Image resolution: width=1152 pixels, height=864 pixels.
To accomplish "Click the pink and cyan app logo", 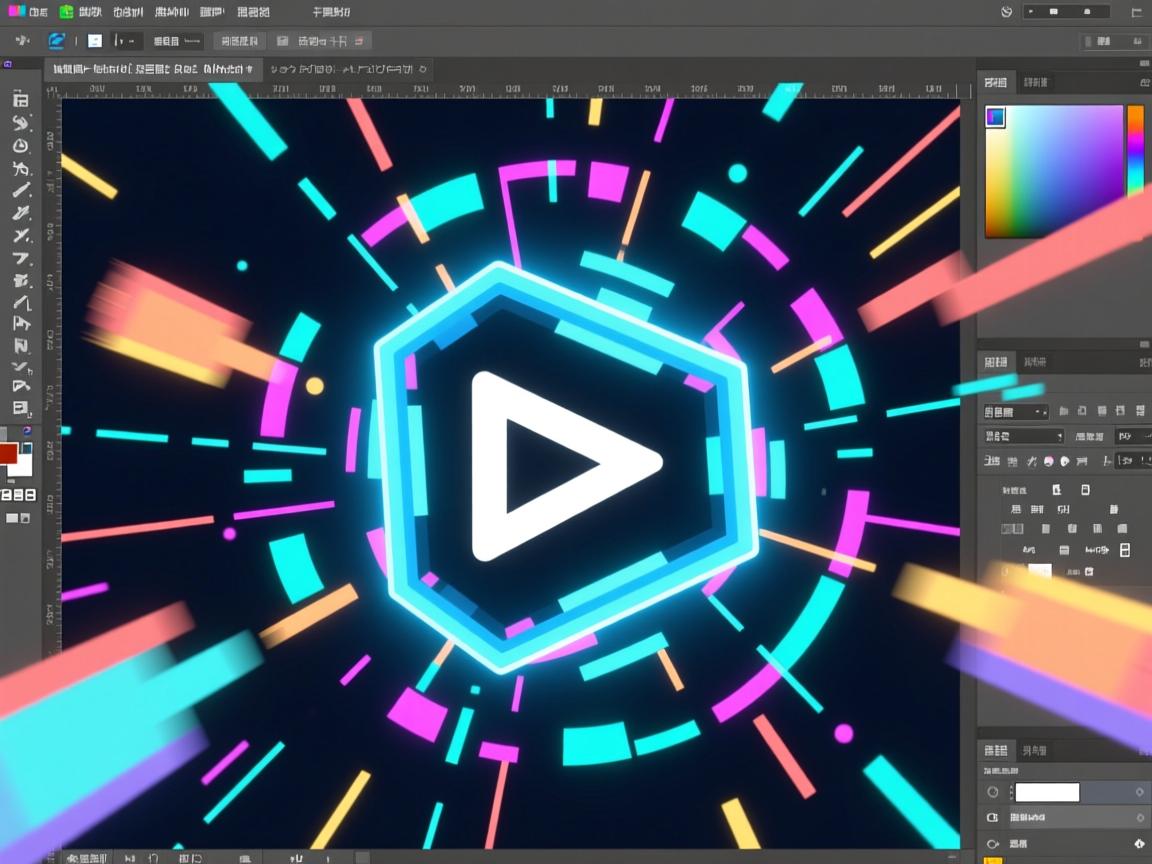I will (x=15, y=12).
